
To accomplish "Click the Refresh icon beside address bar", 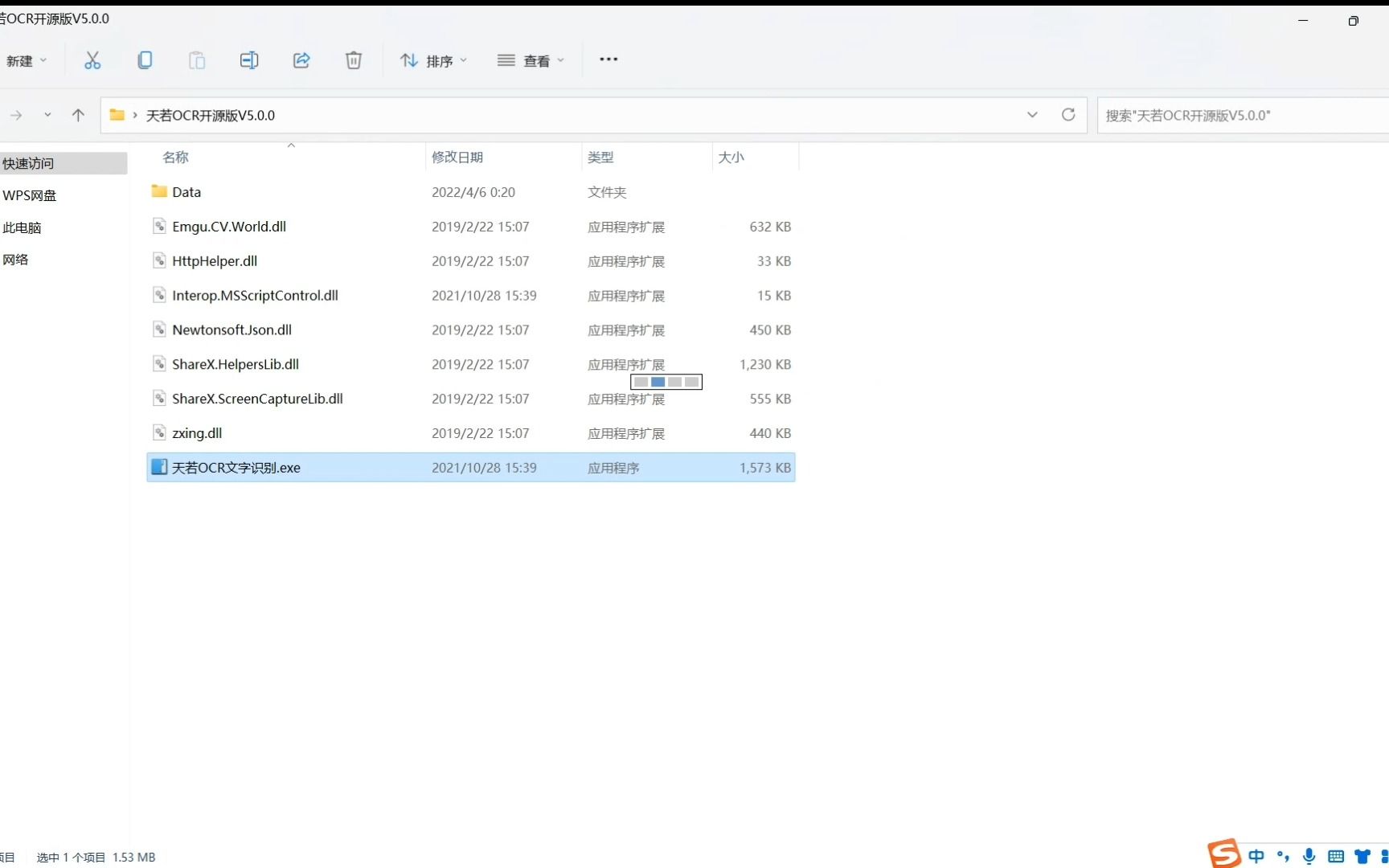I will [x=1068, y=115].
